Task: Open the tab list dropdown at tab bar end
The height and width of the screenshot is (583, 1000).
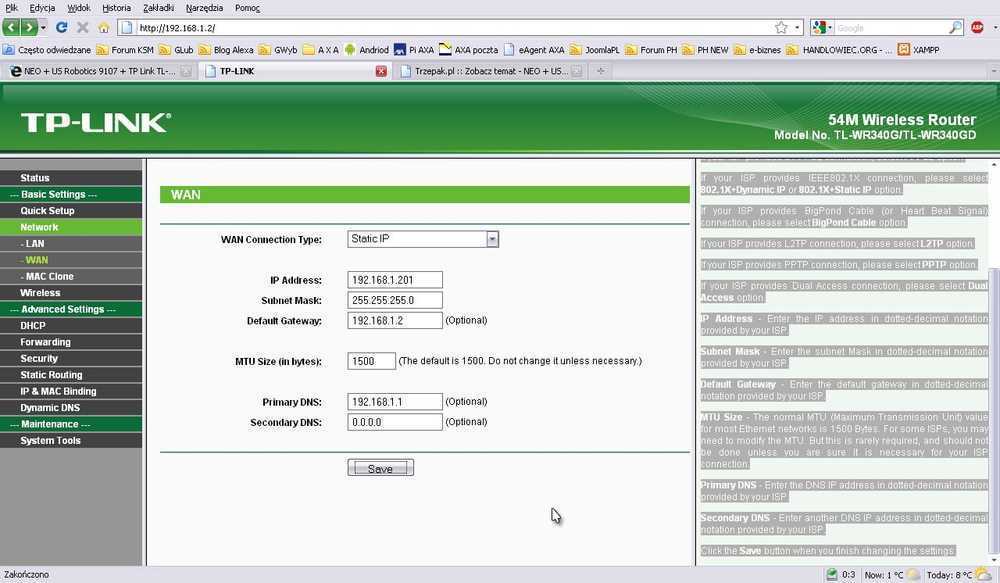Action: (993, 71)
